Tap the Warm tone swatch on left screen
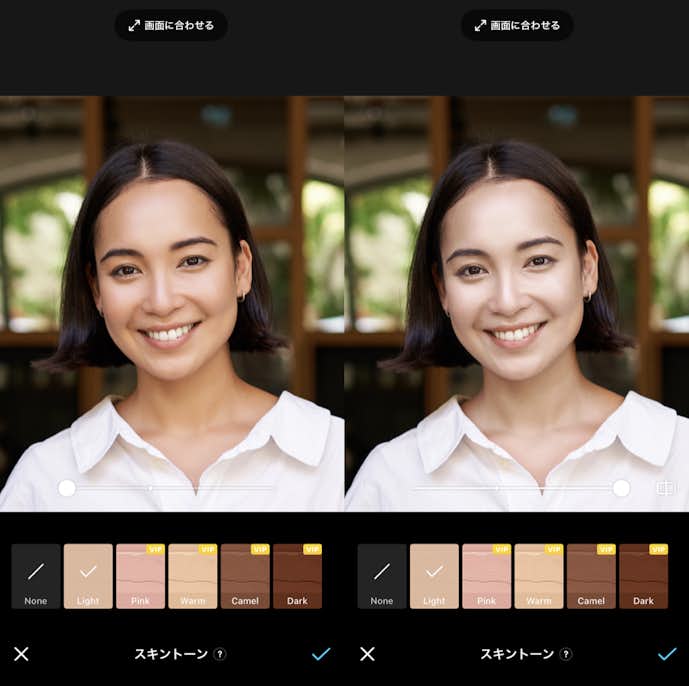The width and height of the screenshot is (689, 686). [x=192, y=577]
